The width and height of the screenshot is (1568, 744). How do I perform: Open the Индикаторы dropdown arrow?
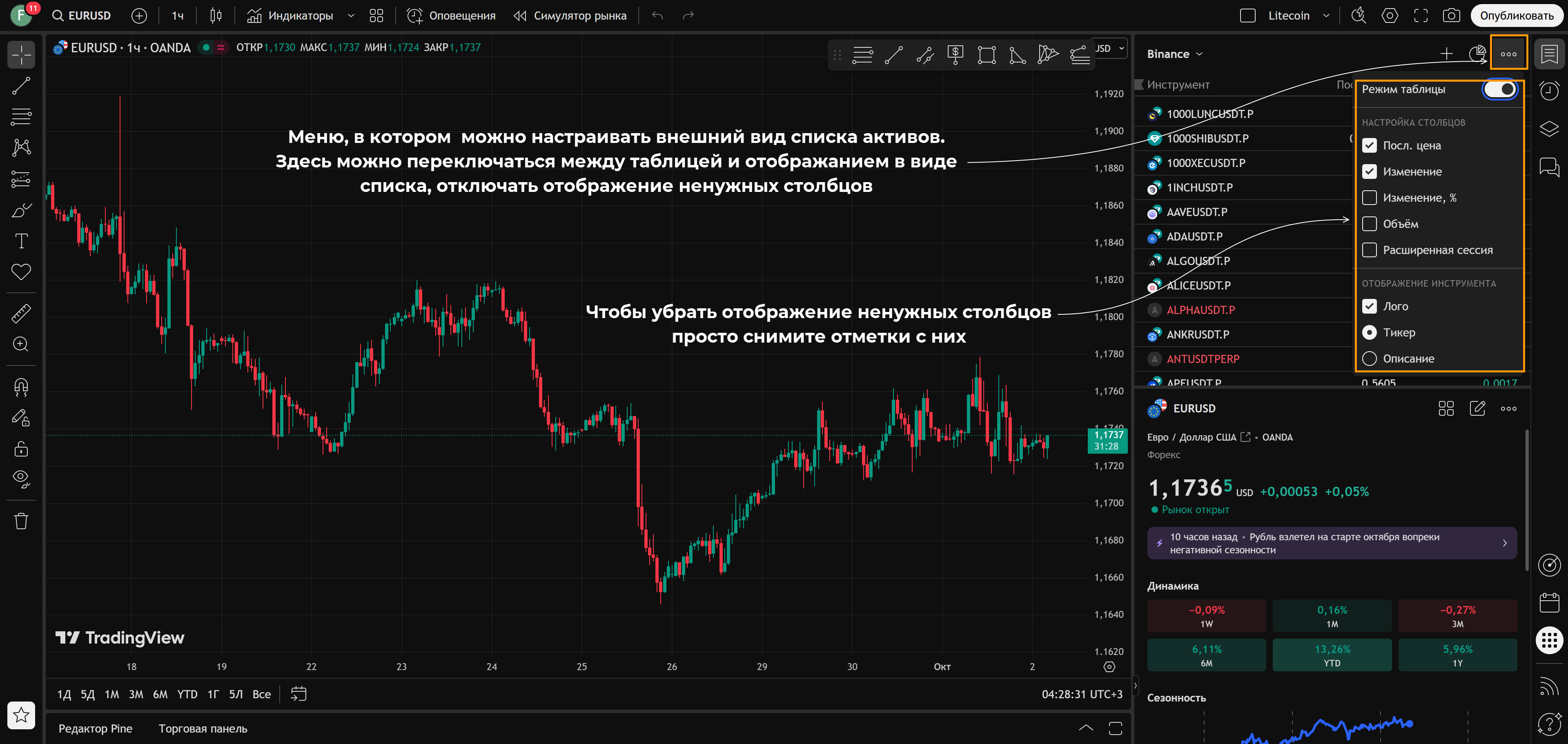351,16
